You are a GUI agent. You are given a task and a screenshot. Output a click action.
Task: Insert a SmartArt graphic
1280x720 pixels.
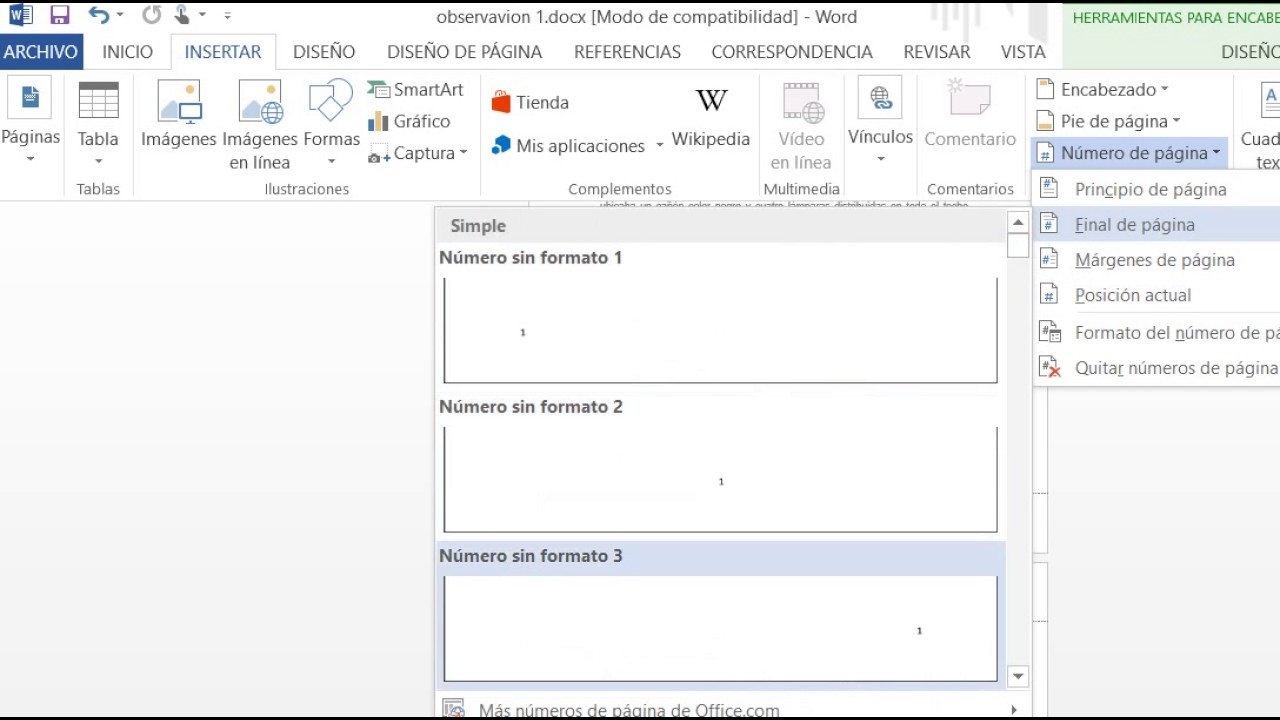(415, 90)
